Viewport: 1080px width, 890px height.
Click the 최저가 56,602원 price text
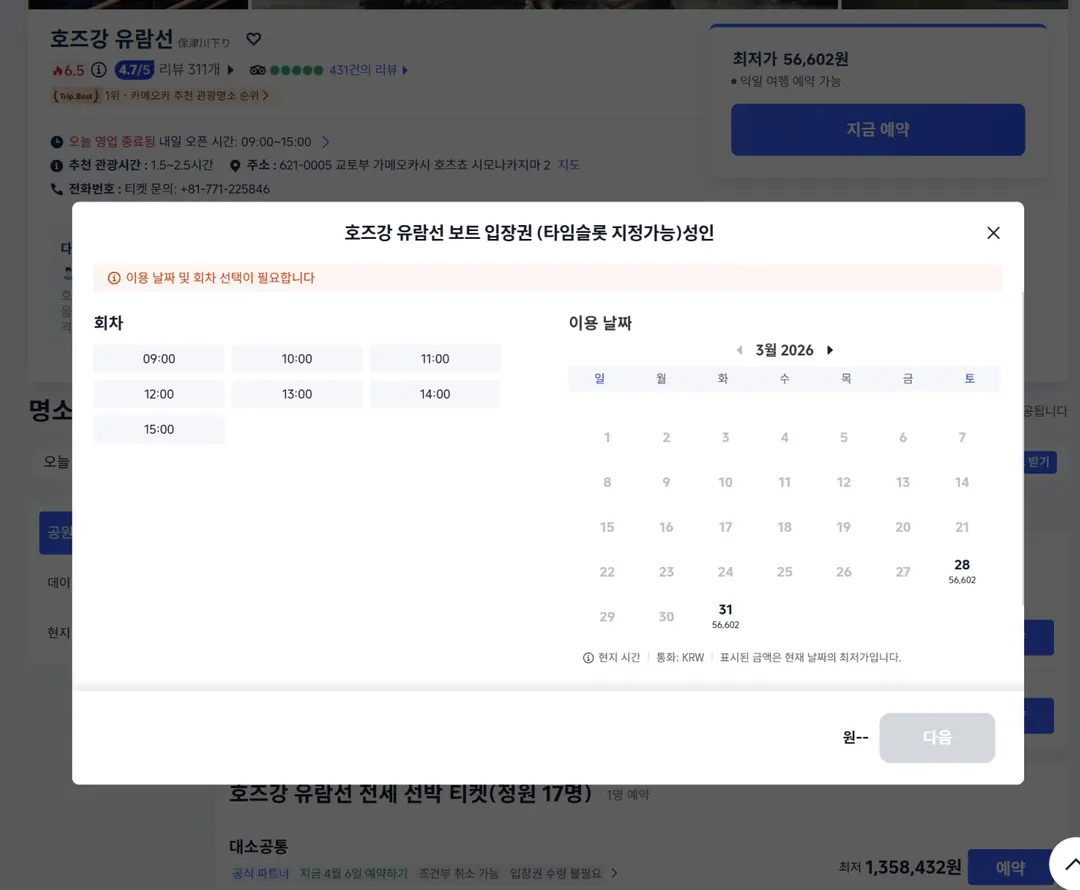pyautogui.click(x=790, y=59)
